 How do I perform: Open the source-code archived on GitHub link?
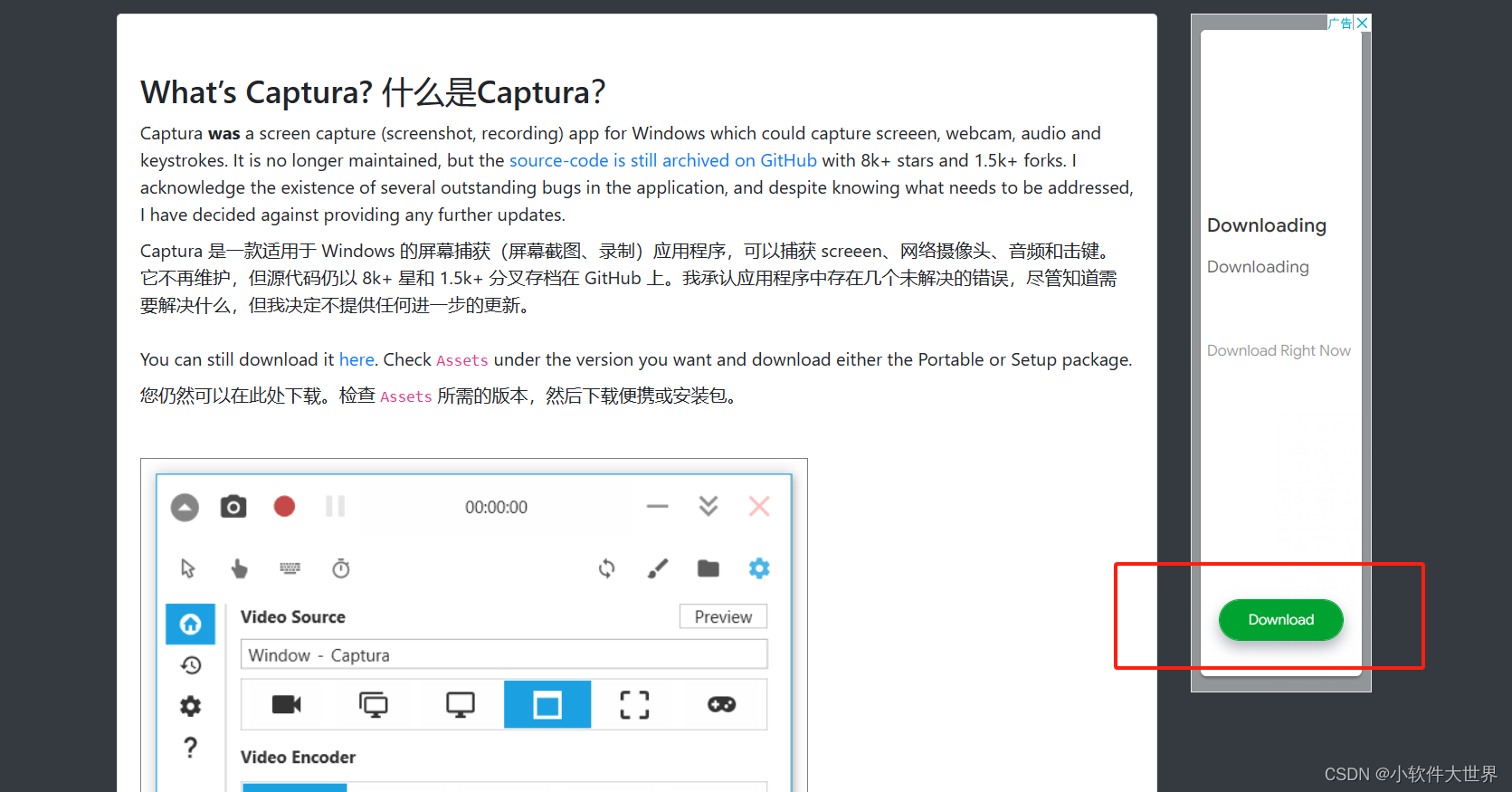(663, 160)
